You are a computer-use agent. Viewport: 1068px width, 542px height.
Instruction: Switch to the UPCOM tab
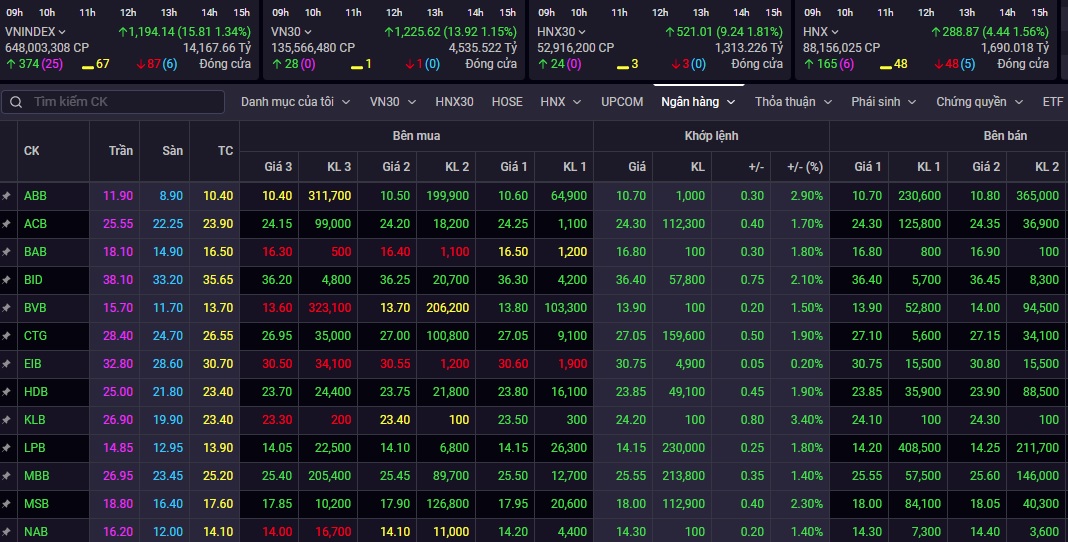tap(622, 101)
